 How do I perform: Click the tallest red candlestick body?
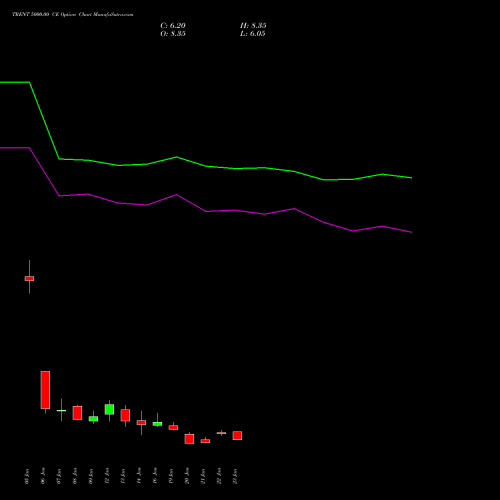pyautogui.click(x=45, y=390)
